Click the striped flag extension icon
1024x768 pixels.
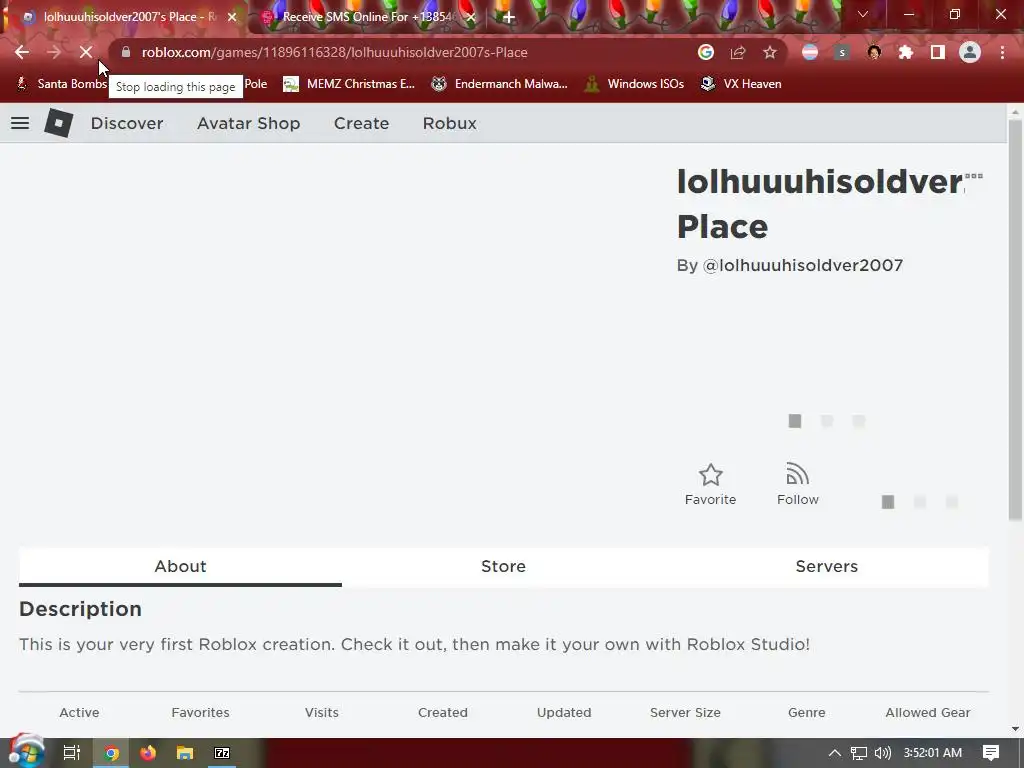tap(810, 52)
